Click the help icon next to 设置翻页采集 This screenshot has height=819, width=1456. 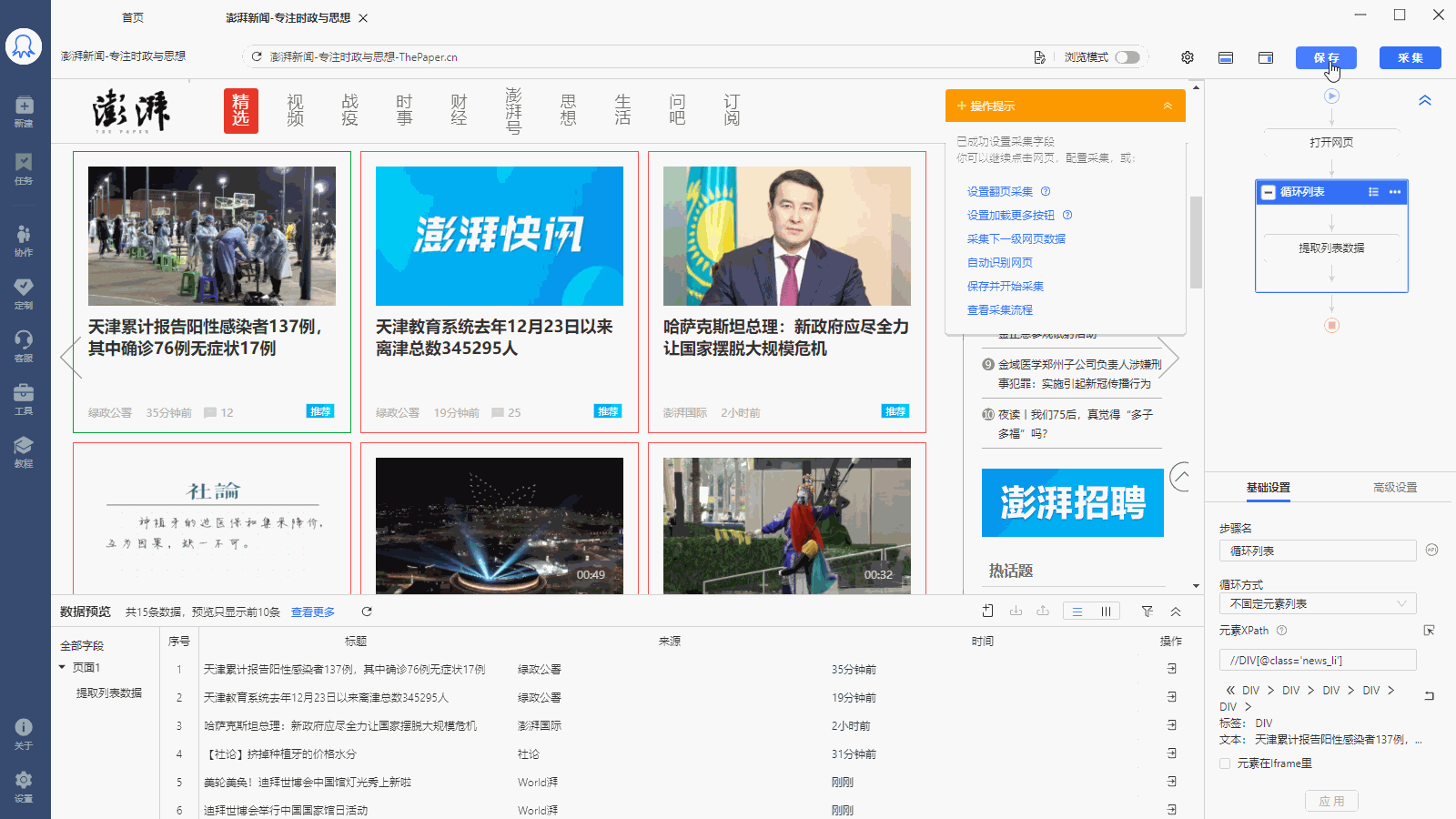click(1046, 191)
